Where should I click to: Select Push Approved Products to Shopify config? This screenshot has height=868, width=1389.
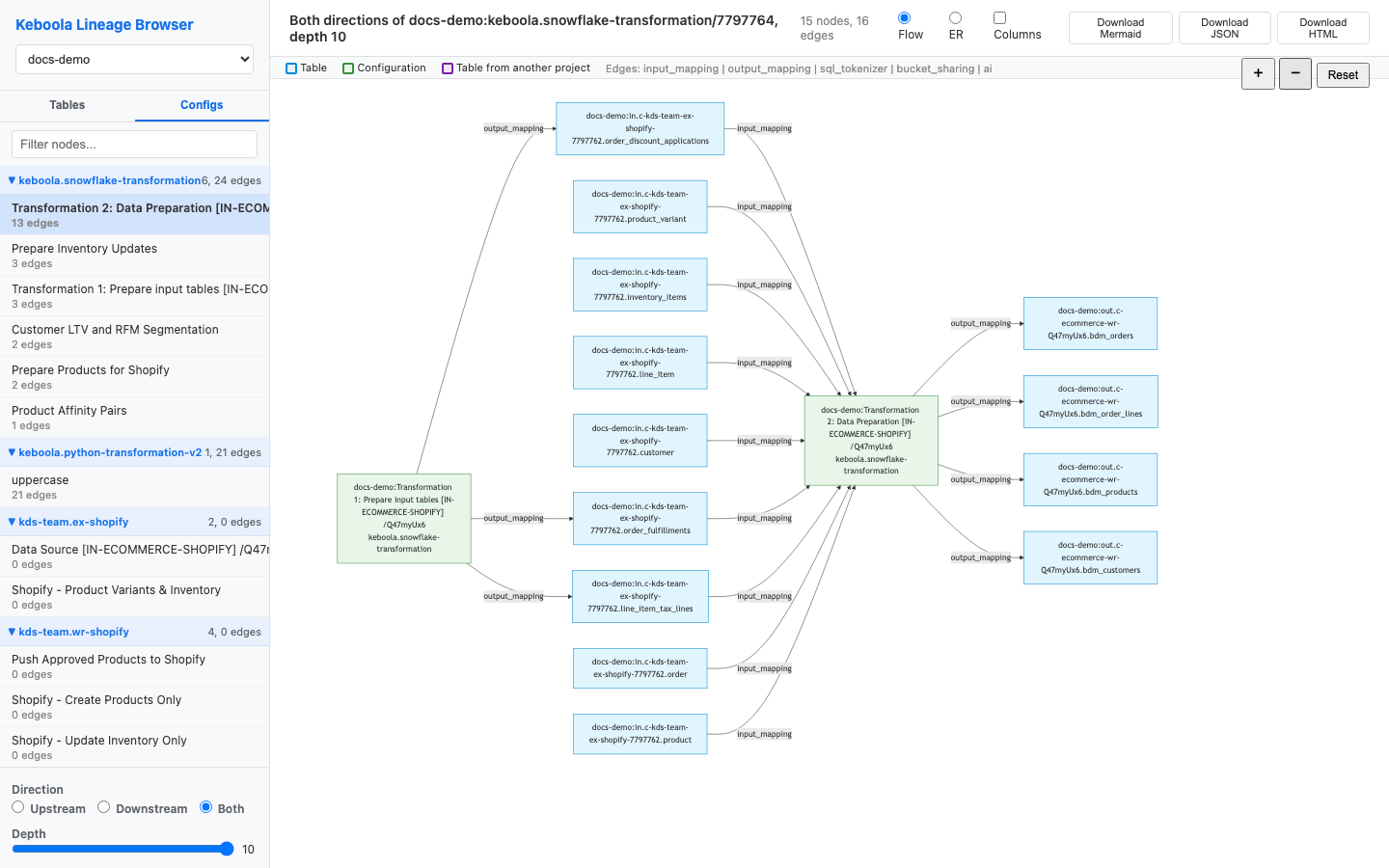(134, 666)
